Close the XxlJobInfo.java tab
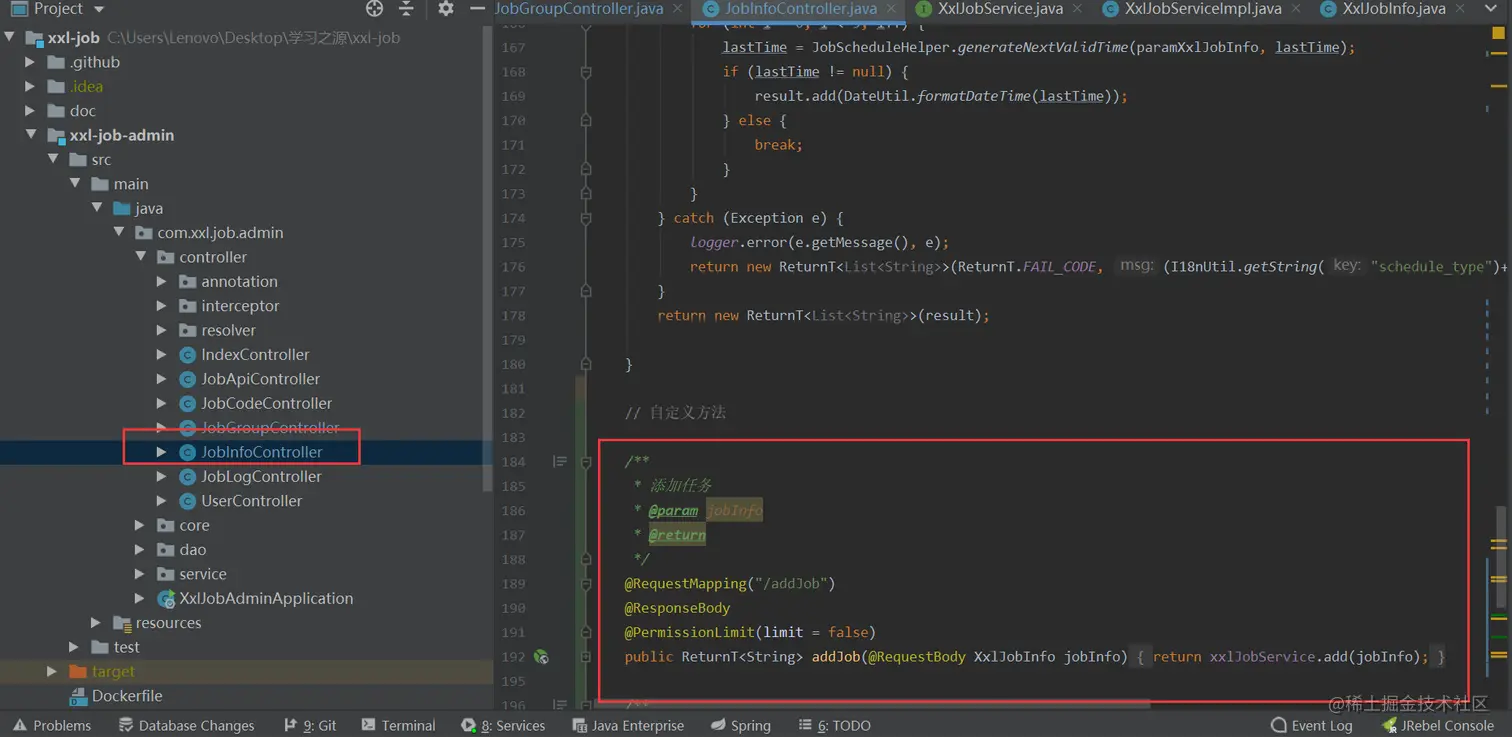 (x=1461, y=9)
